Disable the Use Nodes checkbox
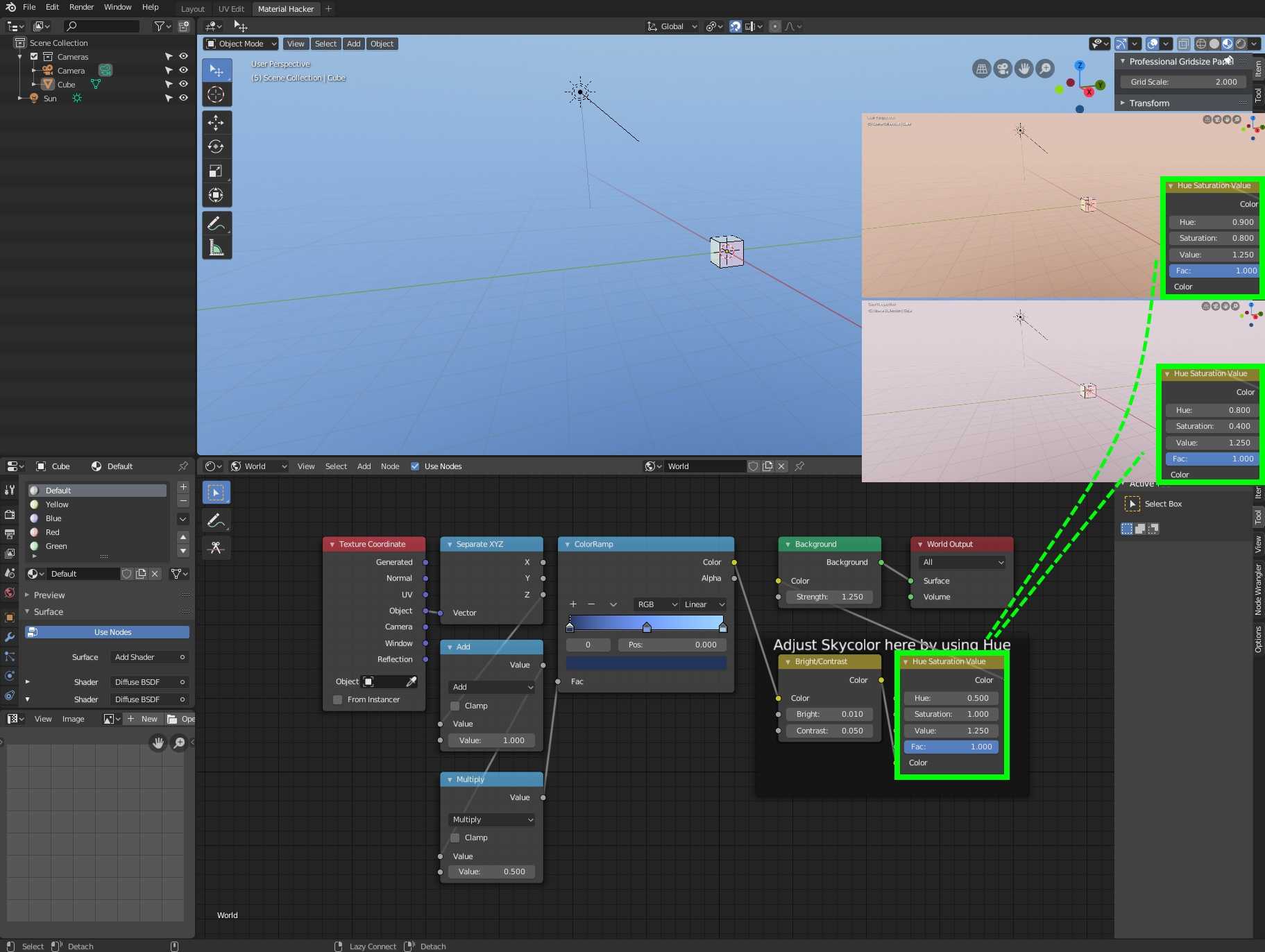 415,466
